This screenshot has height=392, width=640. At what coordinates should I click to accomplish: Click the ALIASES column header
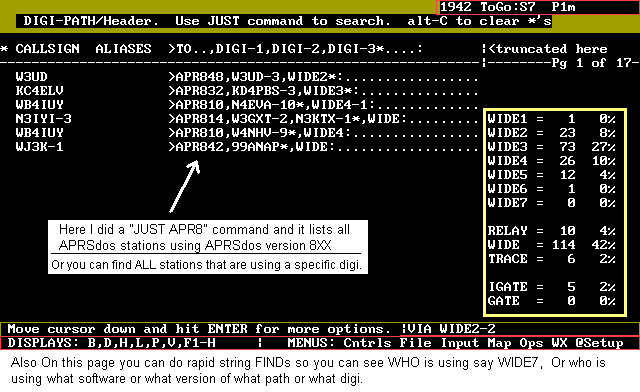pyautogui.click(x=123, y=49)
